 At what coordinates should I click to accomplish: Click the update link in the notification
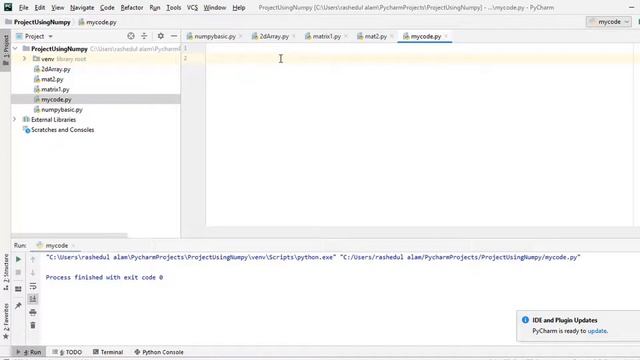tap(597, 331)
